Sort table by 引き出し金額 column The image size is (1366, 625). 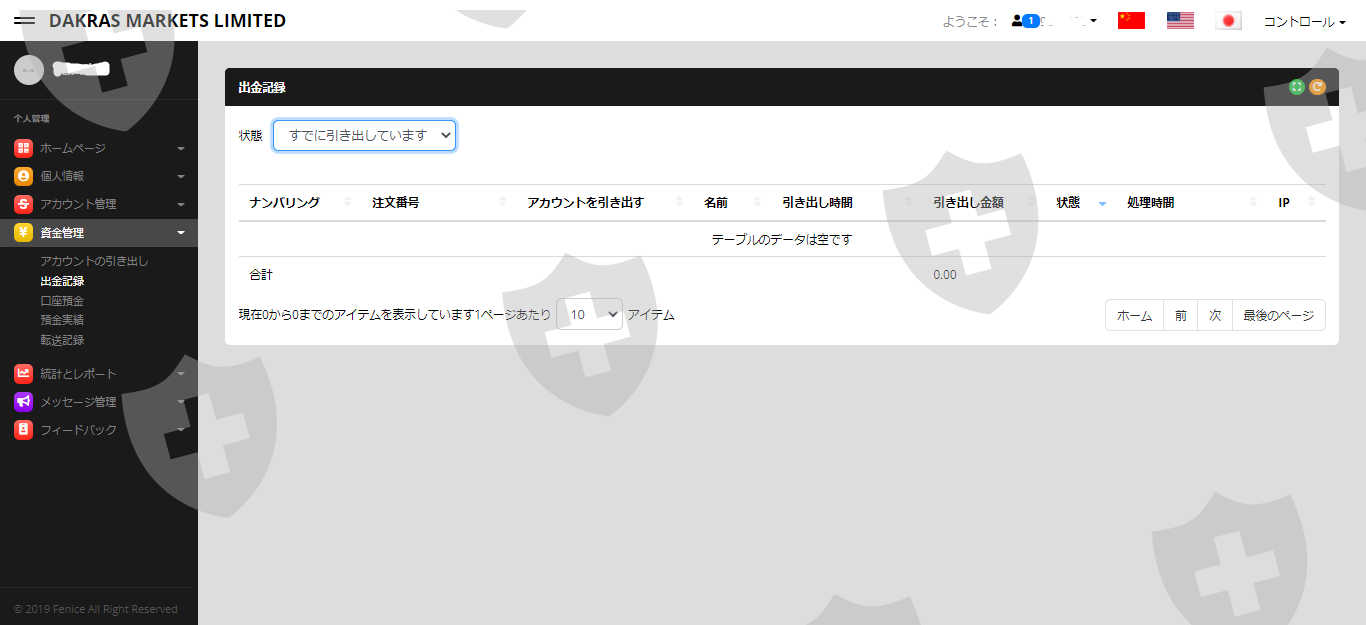pyautogui.click(x=968, y=203)
